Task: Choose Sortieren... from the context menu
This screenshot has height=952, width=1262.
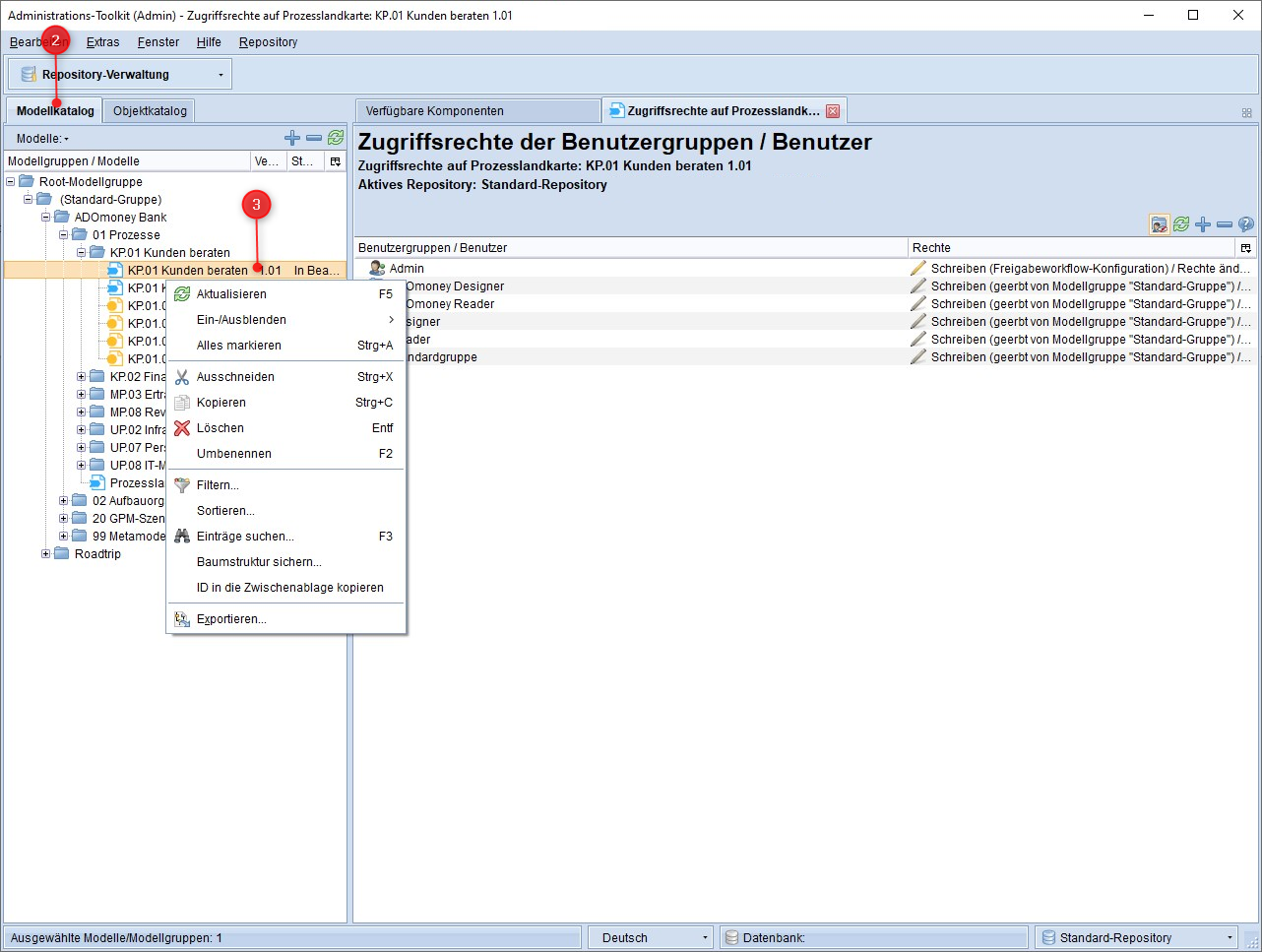Action: click(286, 511)
